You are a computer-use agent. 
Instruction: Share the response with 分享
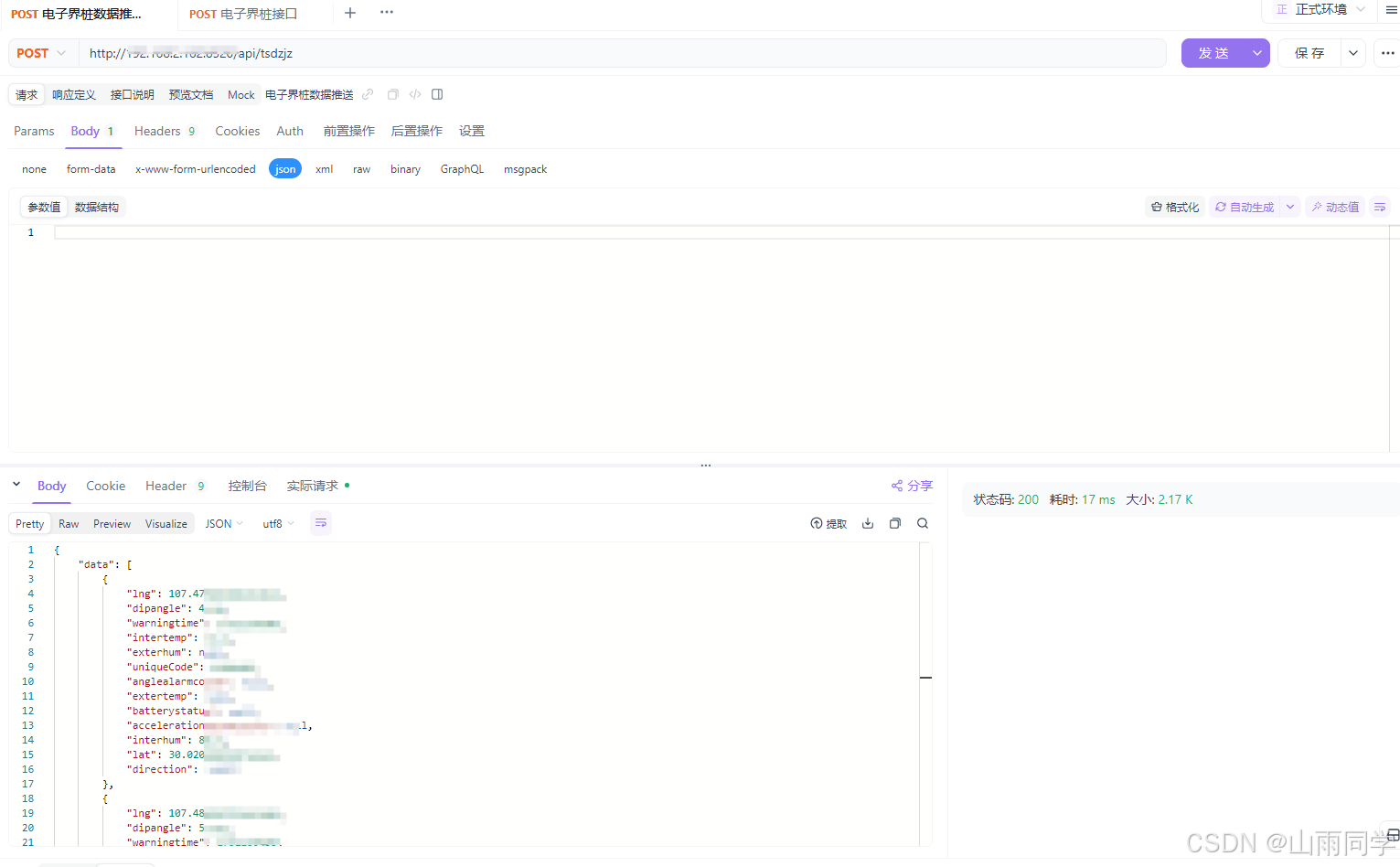[x=912, y=486]
